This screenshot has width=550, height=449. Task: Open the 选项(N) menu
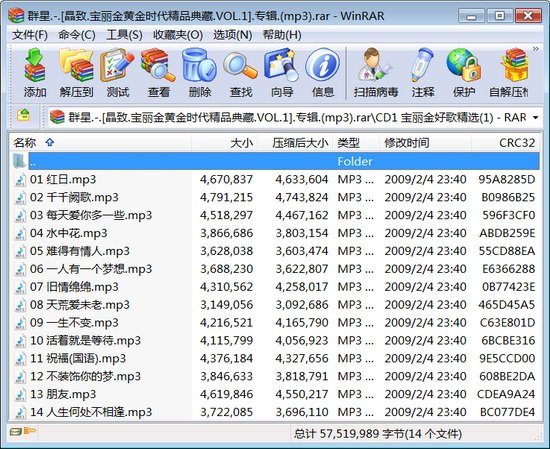pos(233,35)
